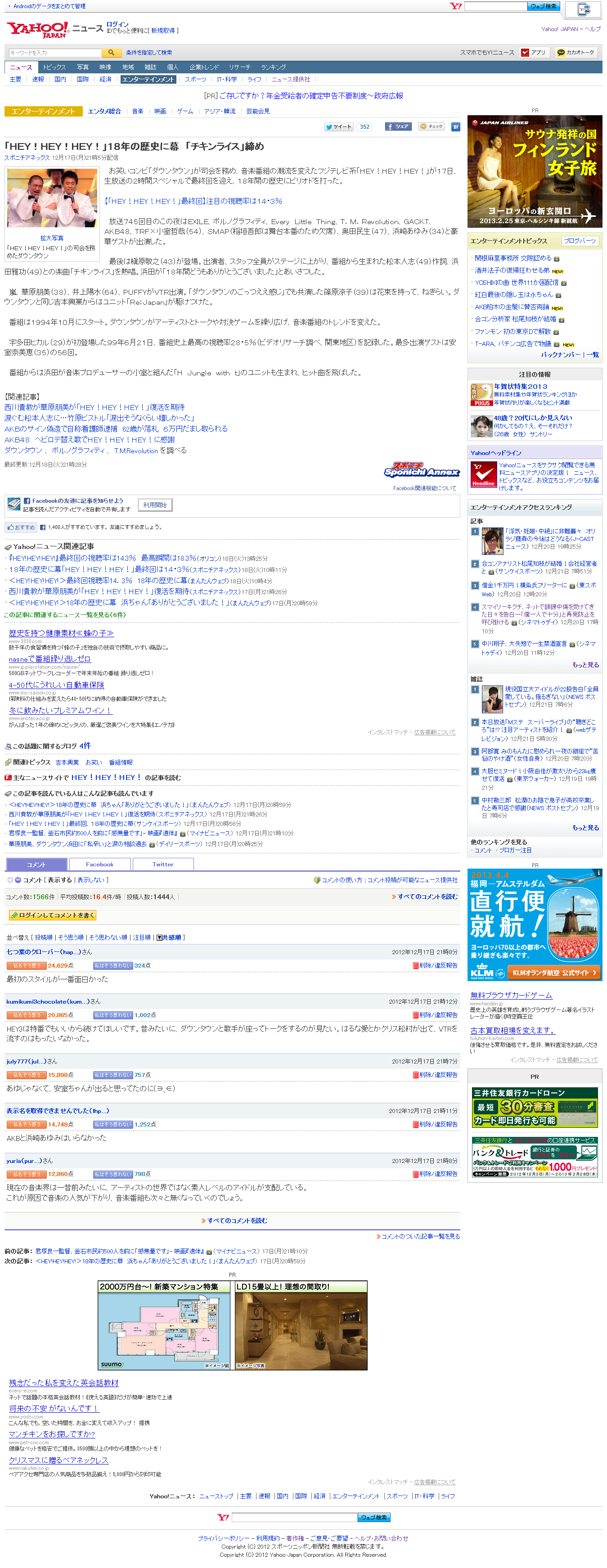Image resolution: width=607 pixels, height=1568 pixels.
Task: Click バックナンバー in entertainment topics
Action: 560,355
